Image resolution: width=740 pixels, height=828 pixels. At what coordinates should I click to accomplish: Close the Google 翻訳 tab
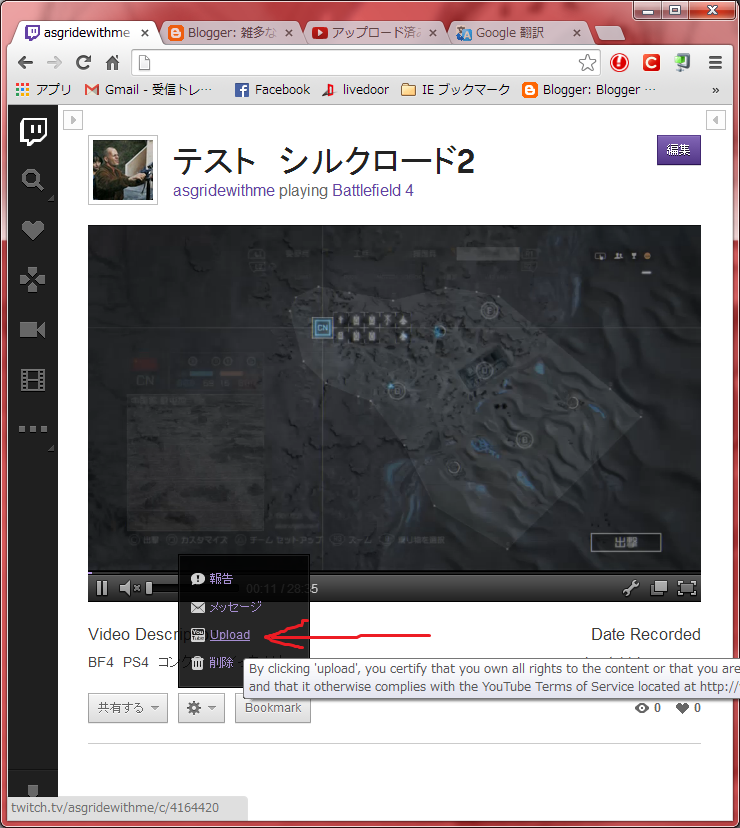click(x=577, y=33)
